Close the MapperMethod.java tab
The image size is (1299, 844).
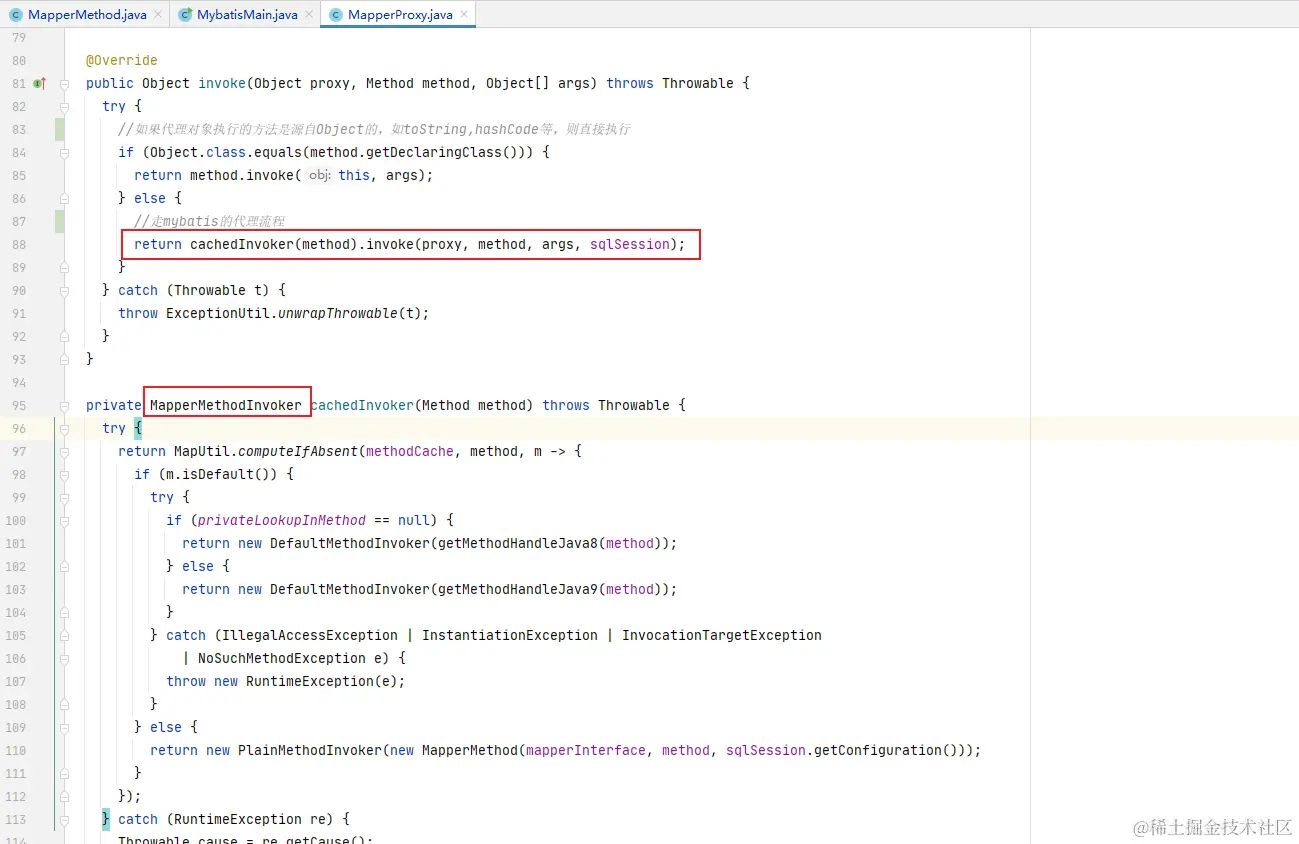tap(157, 15)
